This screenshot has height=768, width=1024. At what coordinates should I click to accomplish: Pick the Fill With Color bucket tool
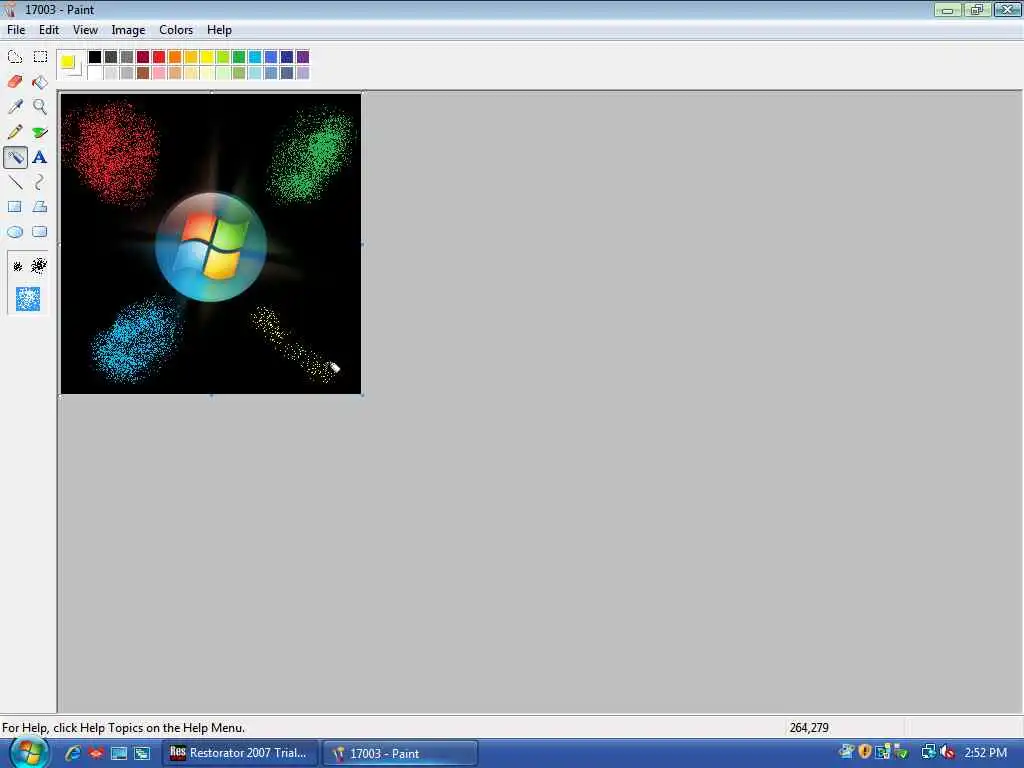pos(40,82)
